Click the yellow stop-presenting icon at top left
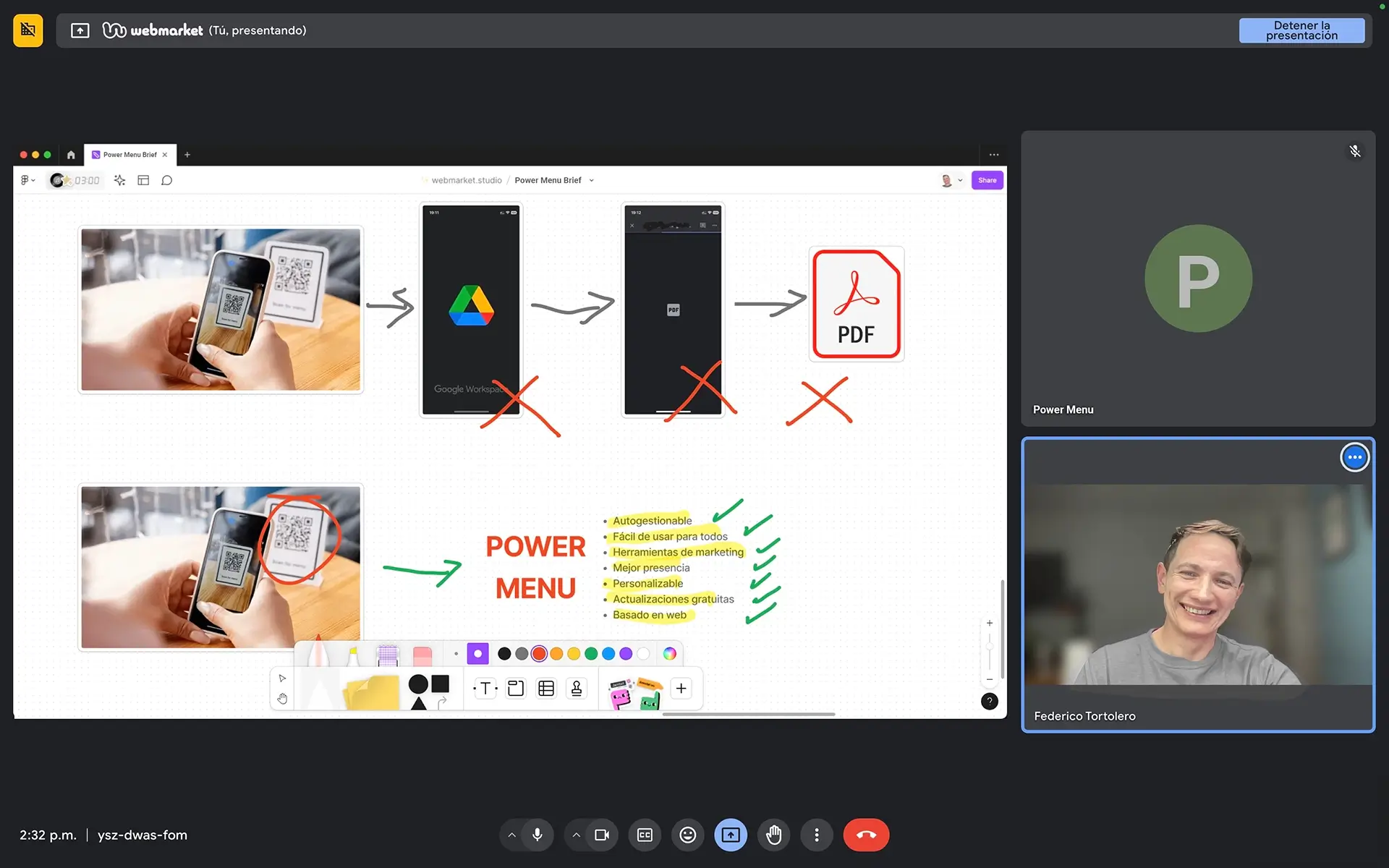The width and height of the screenshot is (1389, 868). click(x=28, y=30)
